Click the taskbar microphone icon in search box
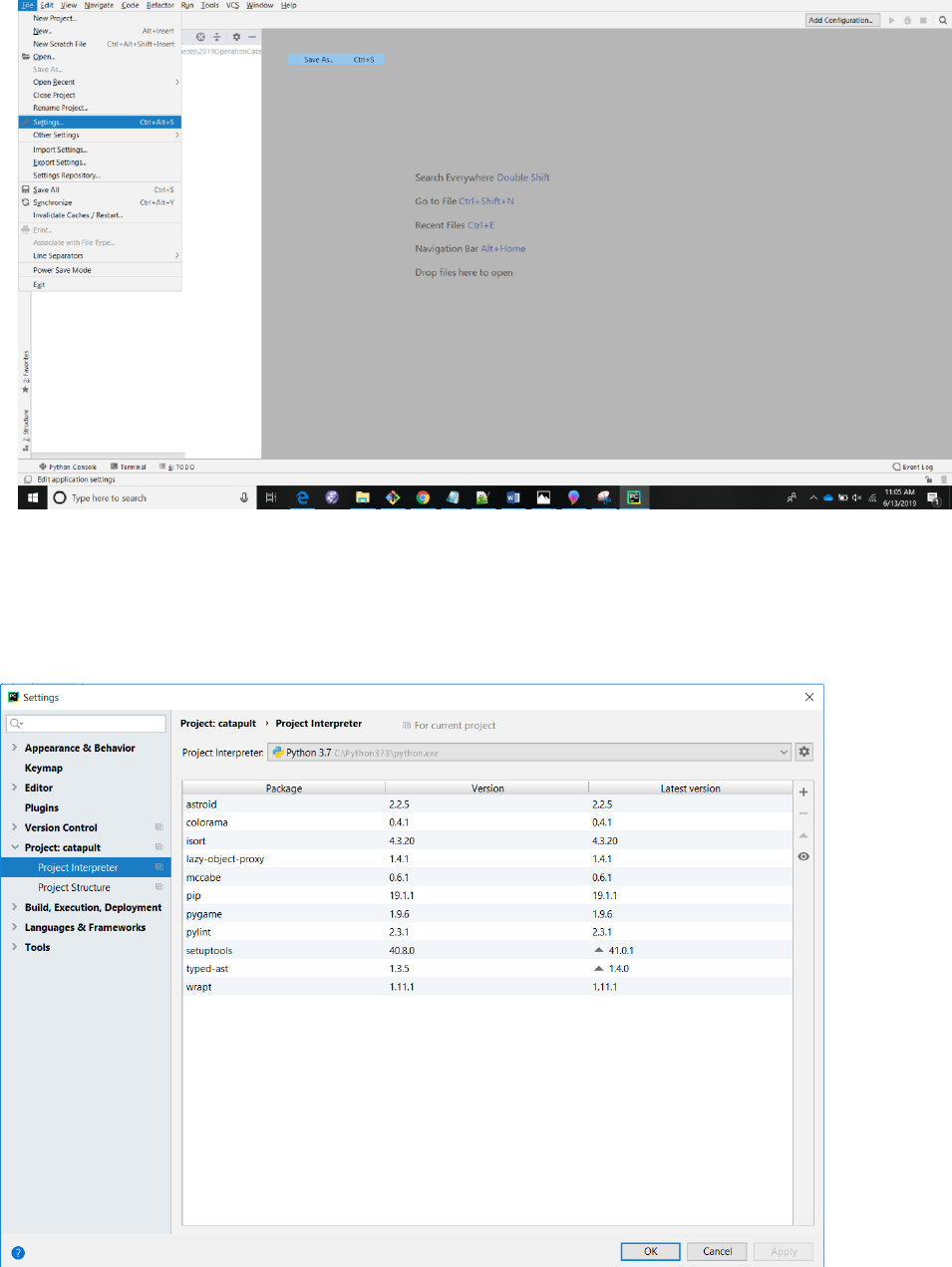This screenshot has height=1267, width=952. click(244, 497)
